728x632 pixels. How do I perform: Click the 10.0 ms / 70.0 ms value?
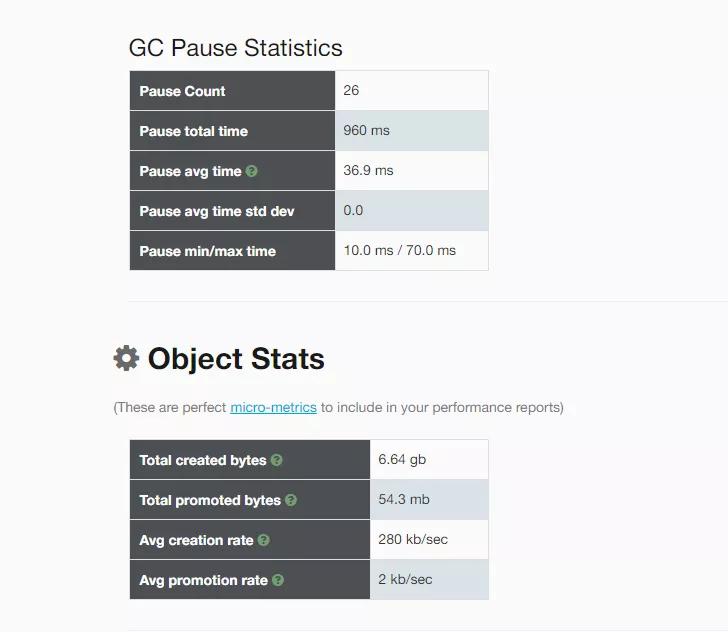[399, 250]
